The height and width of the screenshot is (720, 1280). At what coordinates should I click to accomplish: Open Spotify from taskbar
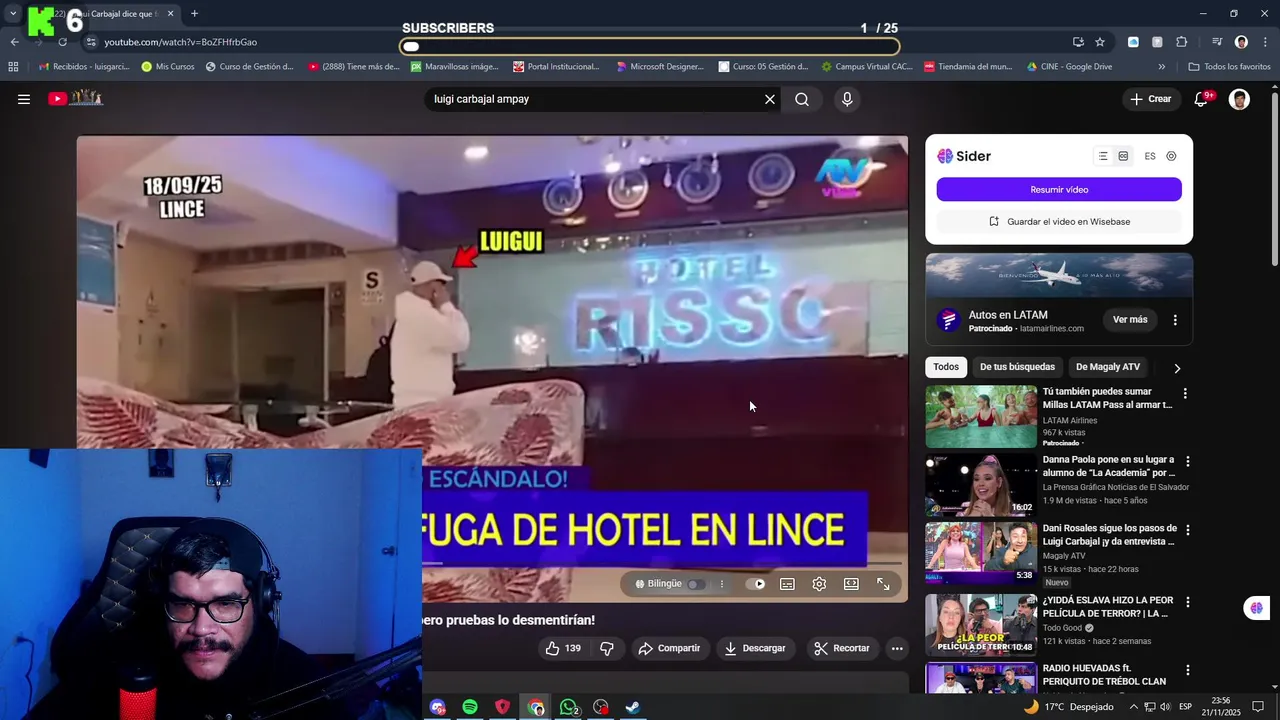coord(470,707)
